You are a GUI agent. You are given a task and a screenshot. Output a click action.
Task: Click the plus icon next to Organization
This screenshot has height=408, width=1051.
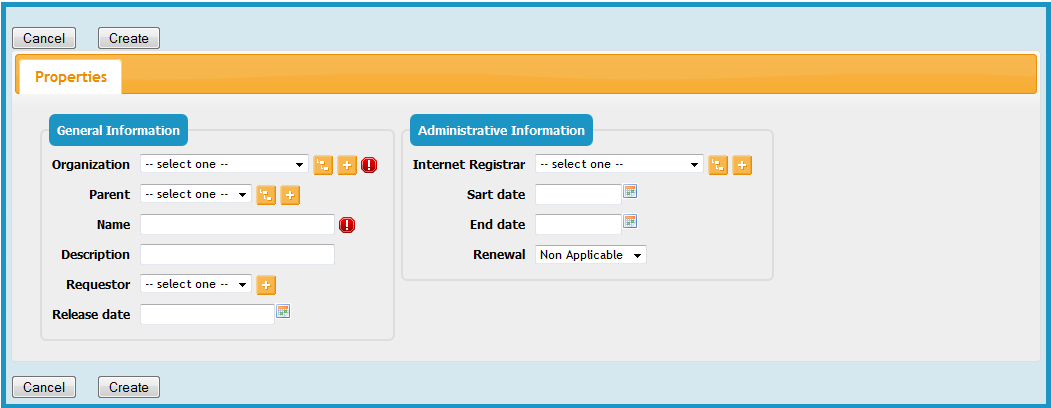(x=347, y=165)
